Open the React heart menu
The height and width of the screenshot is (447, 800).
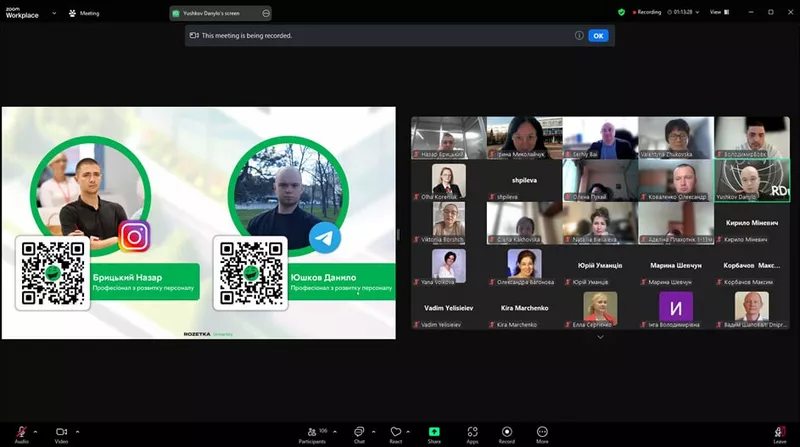coord(396,434)
